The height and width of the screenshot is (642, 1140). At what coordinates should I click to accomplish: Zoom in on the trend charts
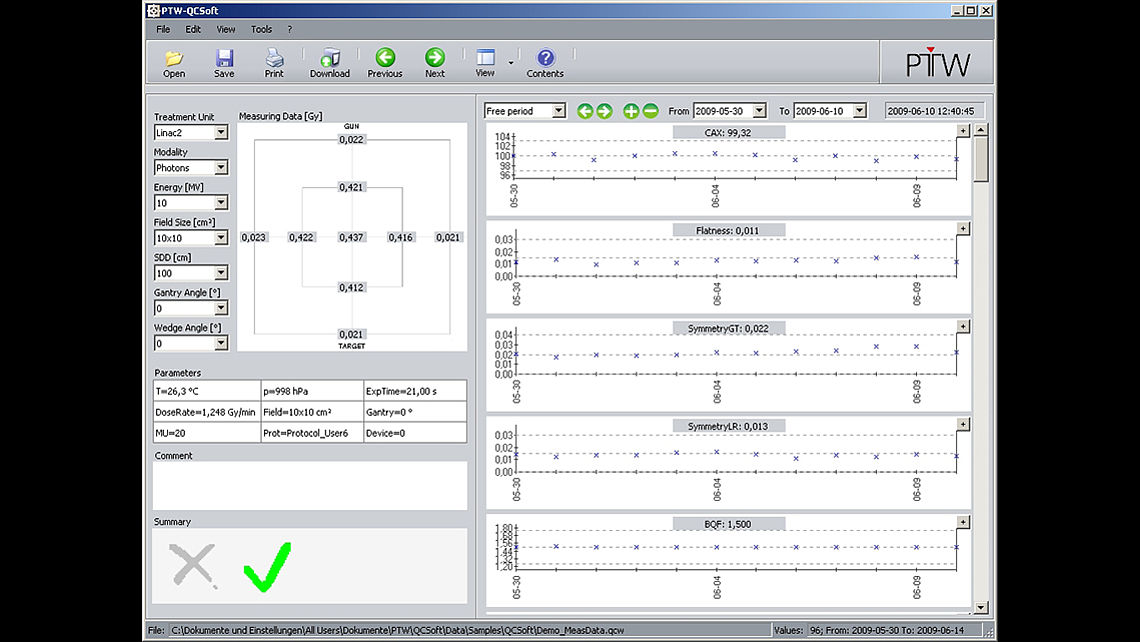pos(632,110)
